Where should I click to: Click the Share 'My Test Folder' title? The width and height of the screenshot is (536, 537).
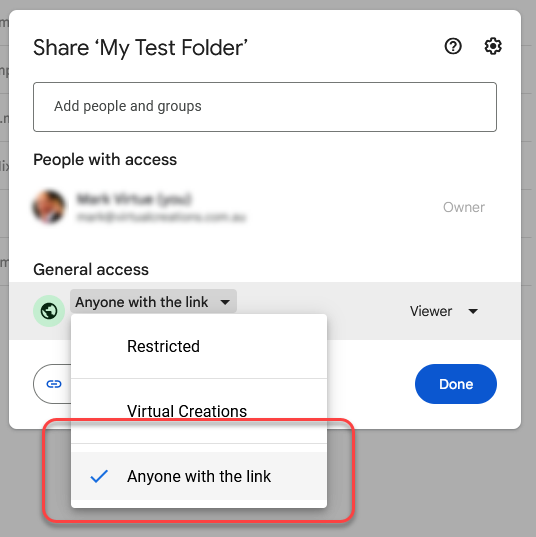(140, 47)
